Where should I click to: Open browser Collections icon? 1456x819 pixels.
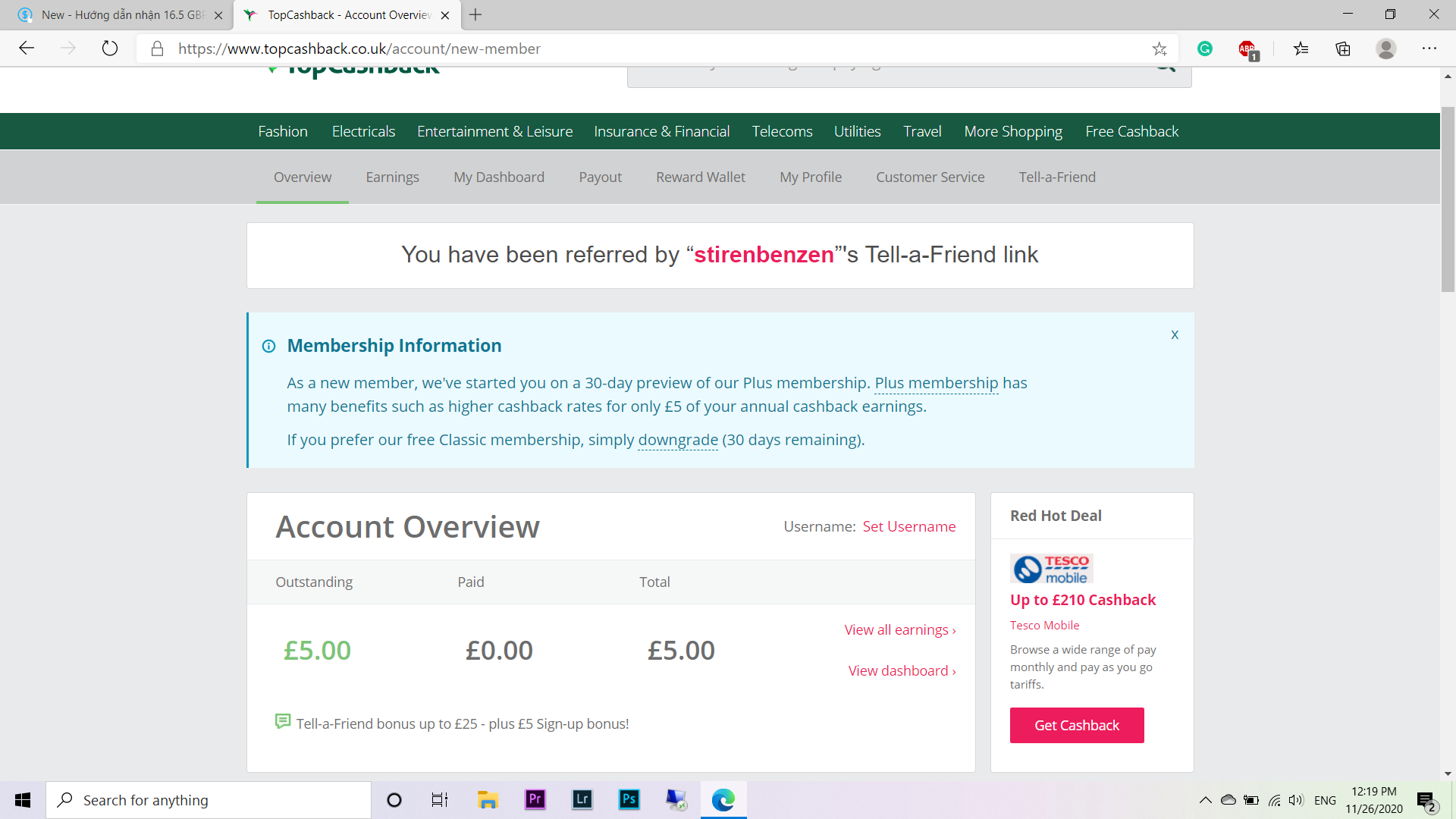[1343, 49]
